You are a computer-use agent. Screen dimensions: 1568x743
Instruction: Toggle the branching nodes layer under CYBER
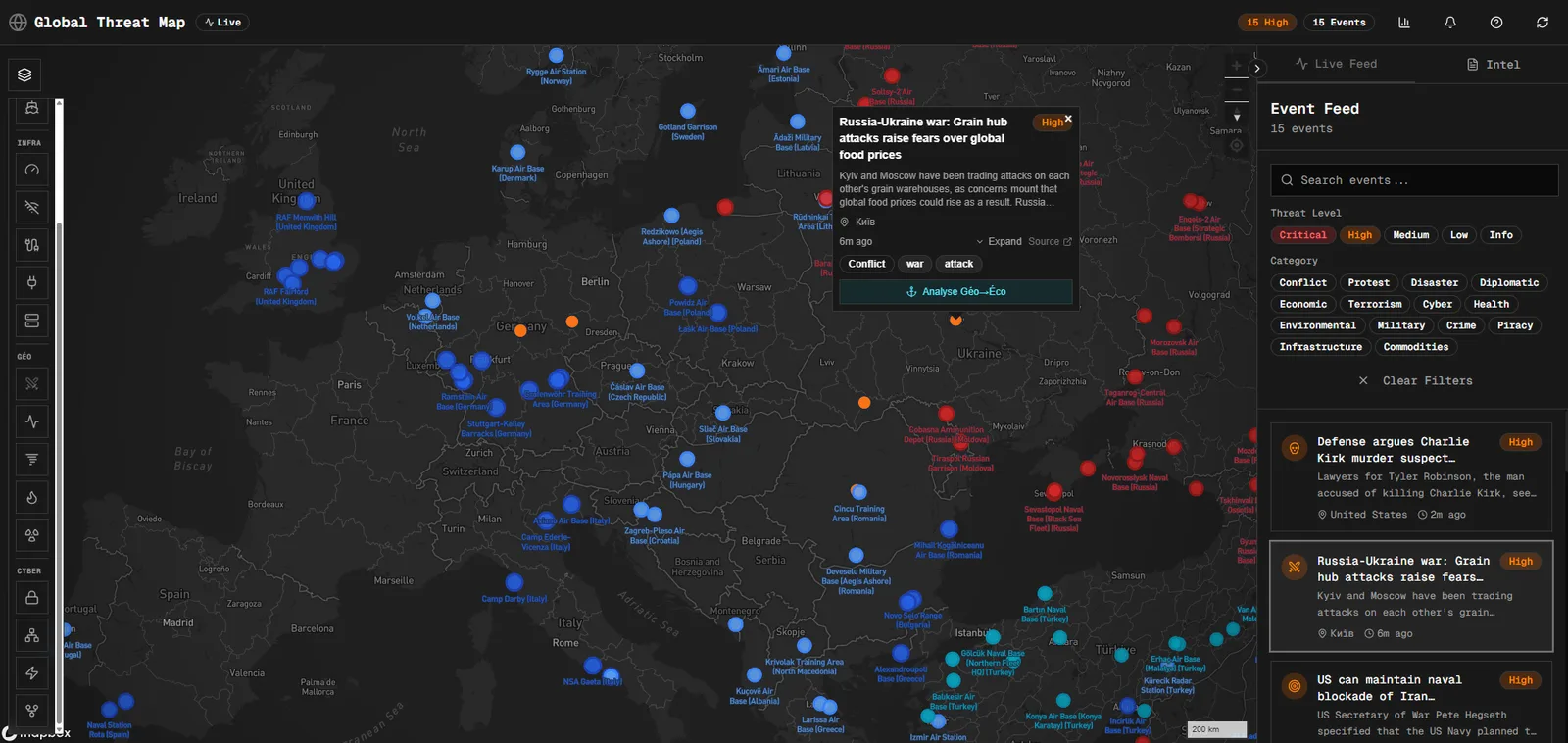[x=32, y=711]
